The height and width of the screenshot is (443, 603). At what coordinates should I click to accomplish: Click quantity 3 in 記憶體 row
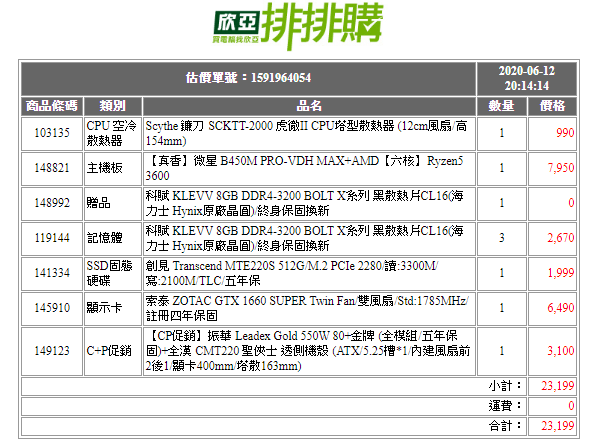(501, 238)
